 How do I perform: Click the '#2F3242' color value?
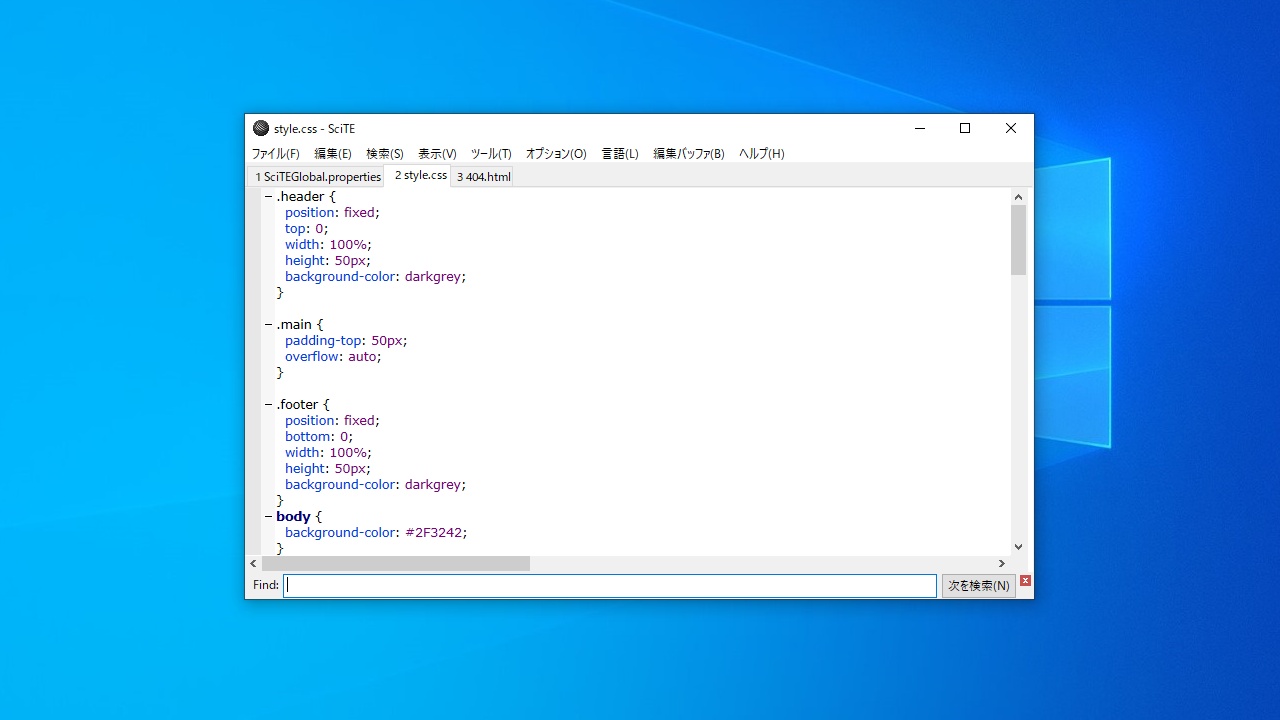coord(433,533)
